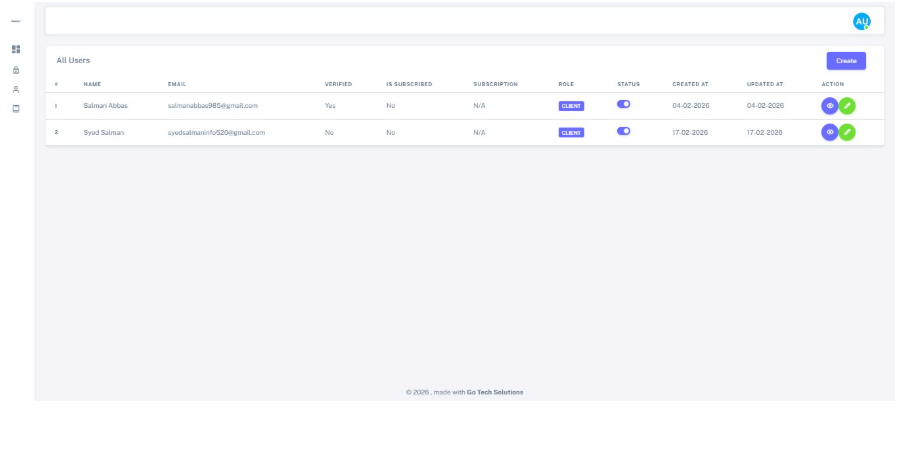Toggle status switch for Salman Abbas
This screenshot has height=454, width=900.
[x=623, y=104]
